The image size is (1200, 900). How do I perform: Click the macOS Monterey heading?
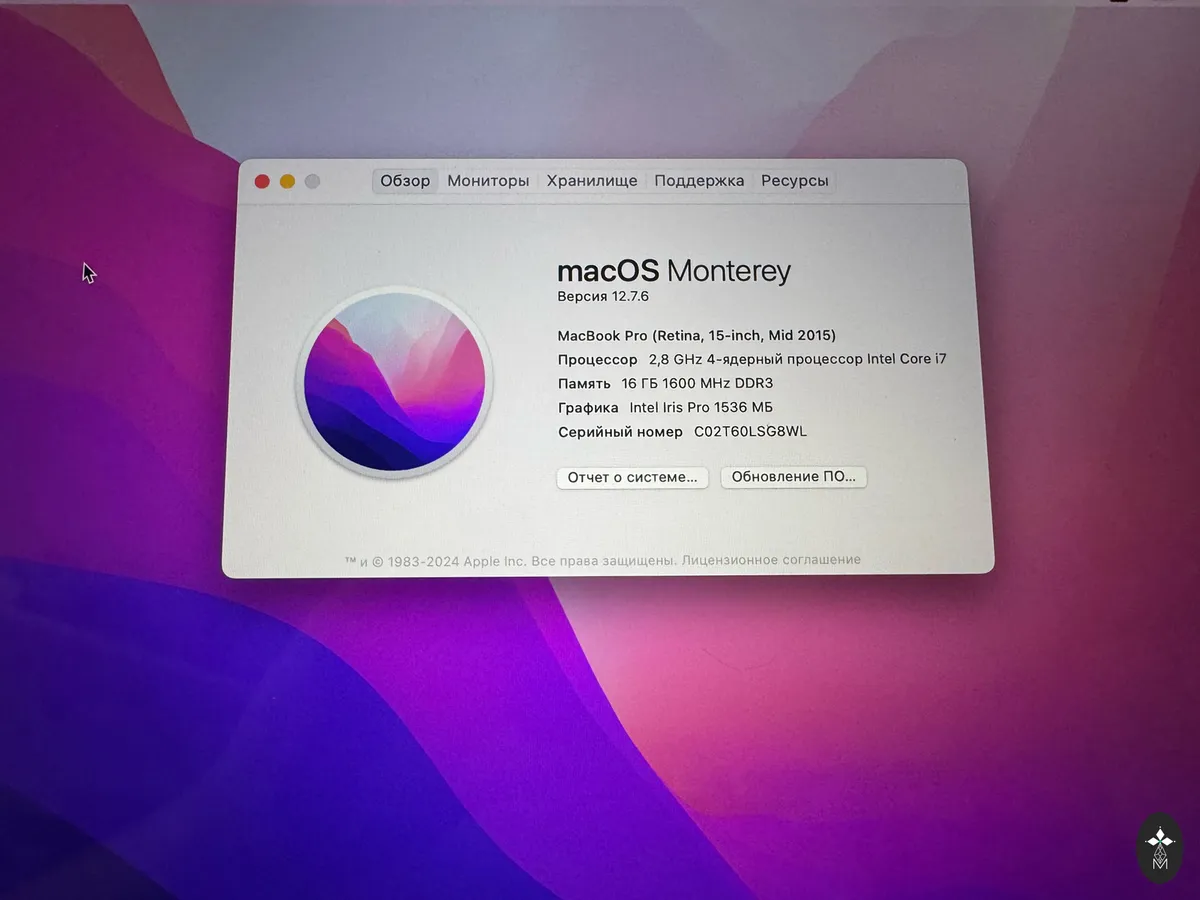pos(674,270)
